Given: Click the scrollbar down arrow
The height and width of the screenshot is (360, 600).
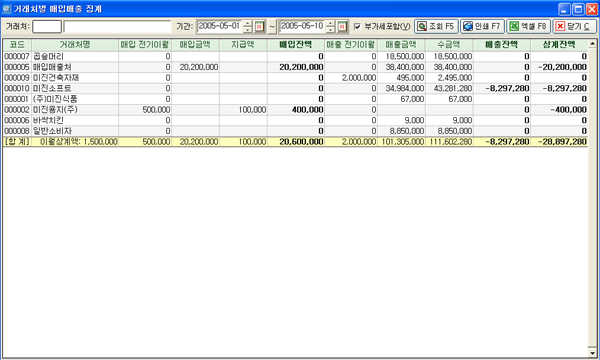Looking at the screenshot, I should (592, 353).
